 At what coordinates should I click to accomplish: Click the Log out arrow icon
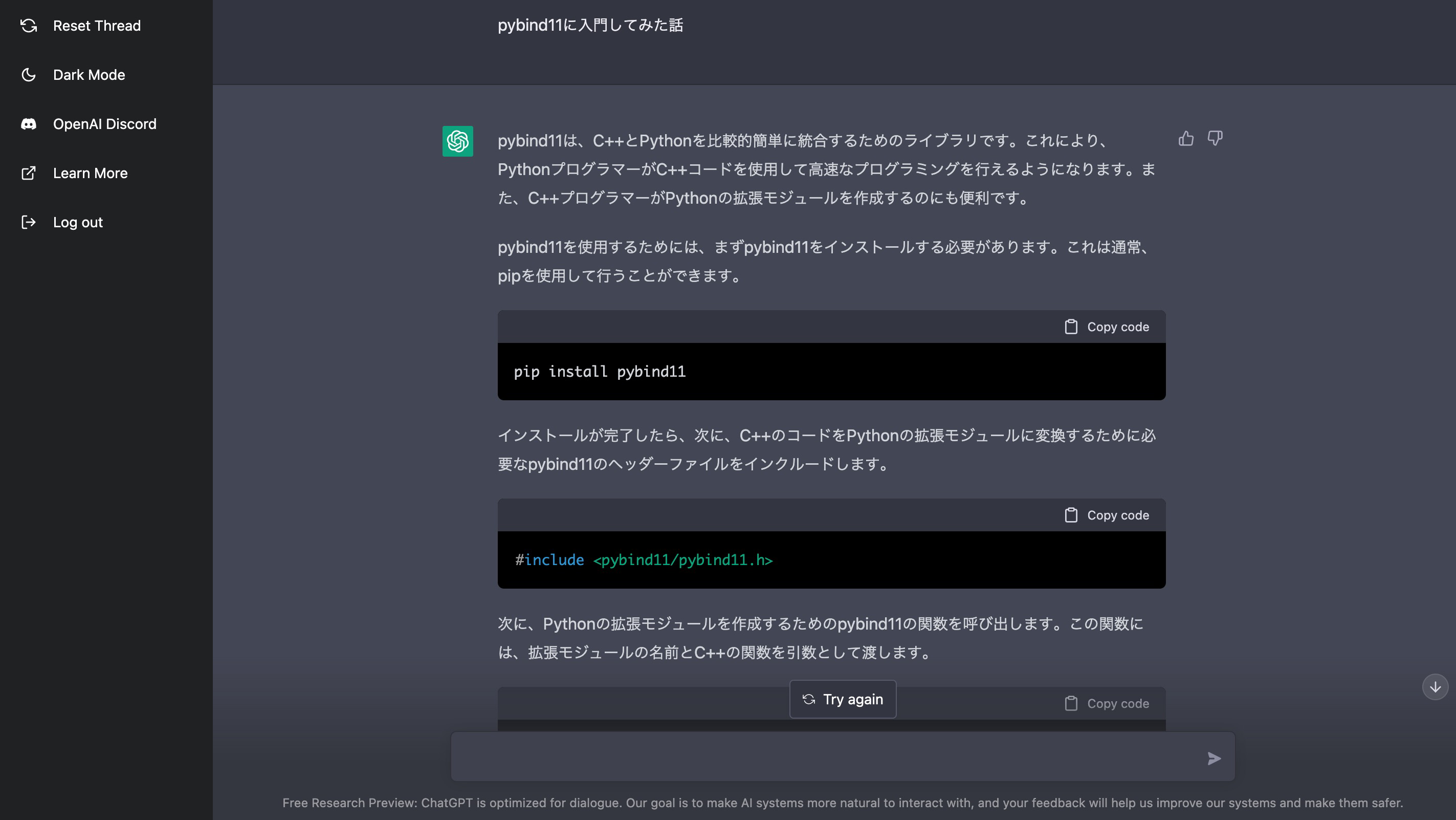click(28, 222)
